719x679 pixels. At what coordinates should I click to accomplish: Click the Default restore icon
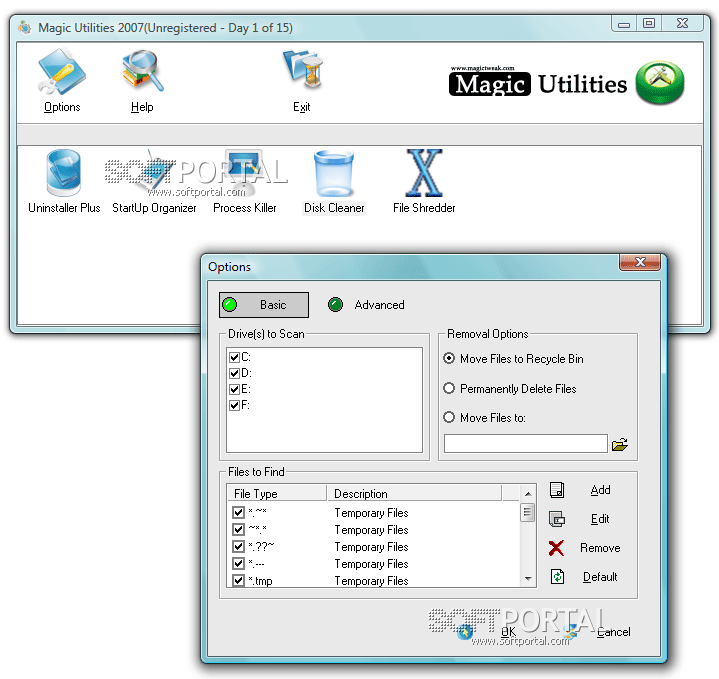557,577
